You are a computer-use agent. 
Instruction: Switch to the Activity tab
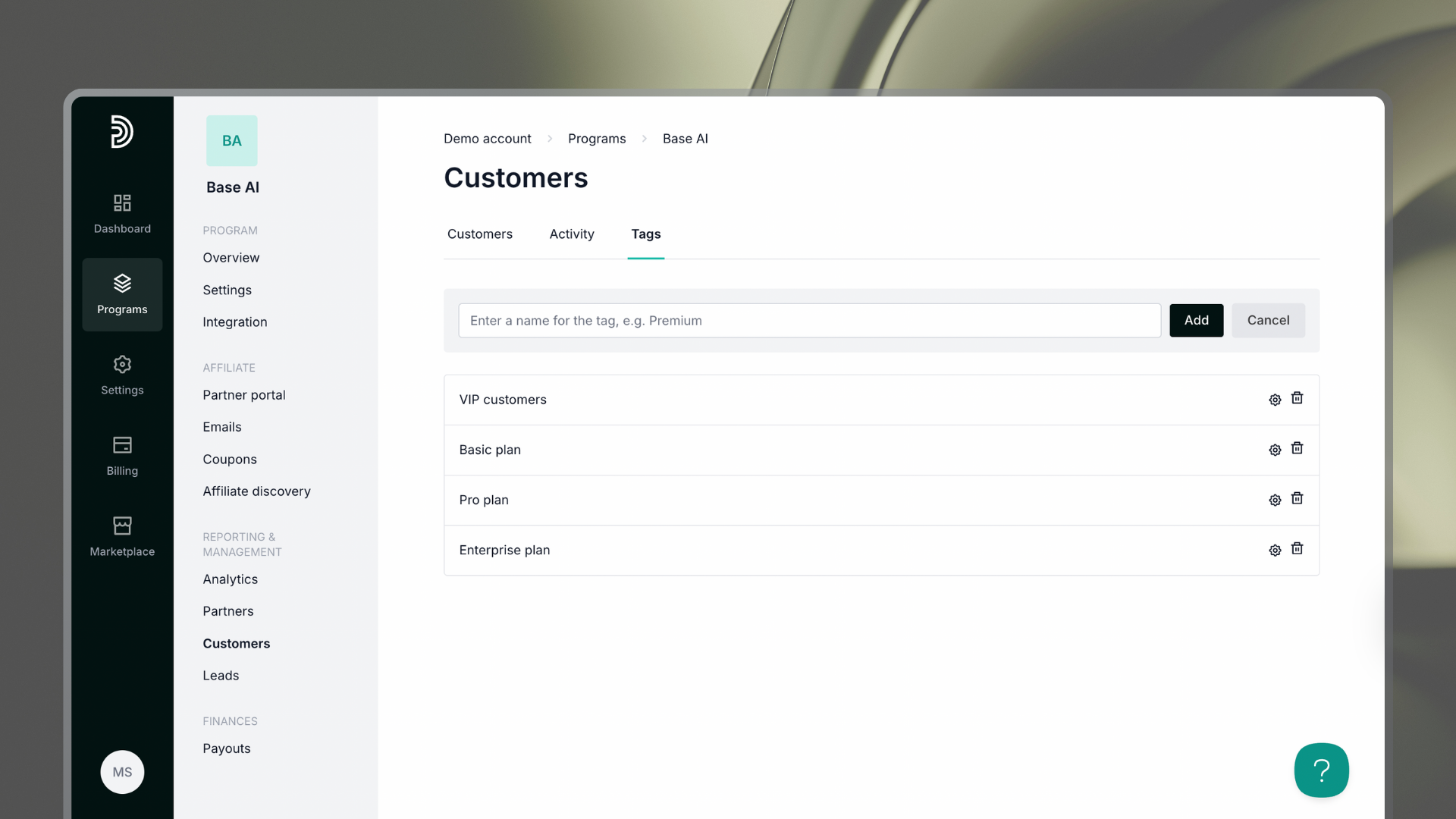pos(572,234)
